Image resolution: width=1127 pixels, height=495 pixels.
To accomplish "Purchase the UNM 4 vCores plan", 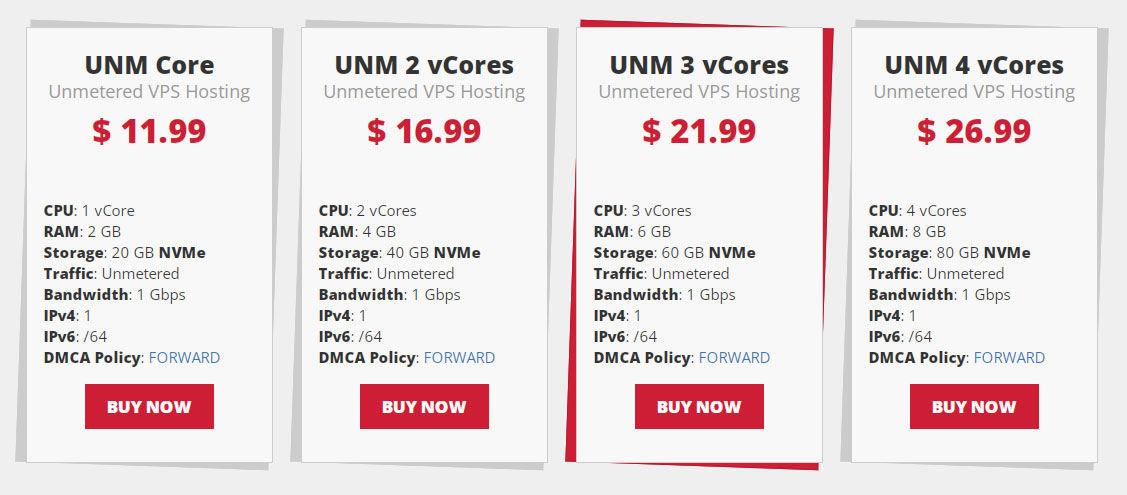I will 974,407.
